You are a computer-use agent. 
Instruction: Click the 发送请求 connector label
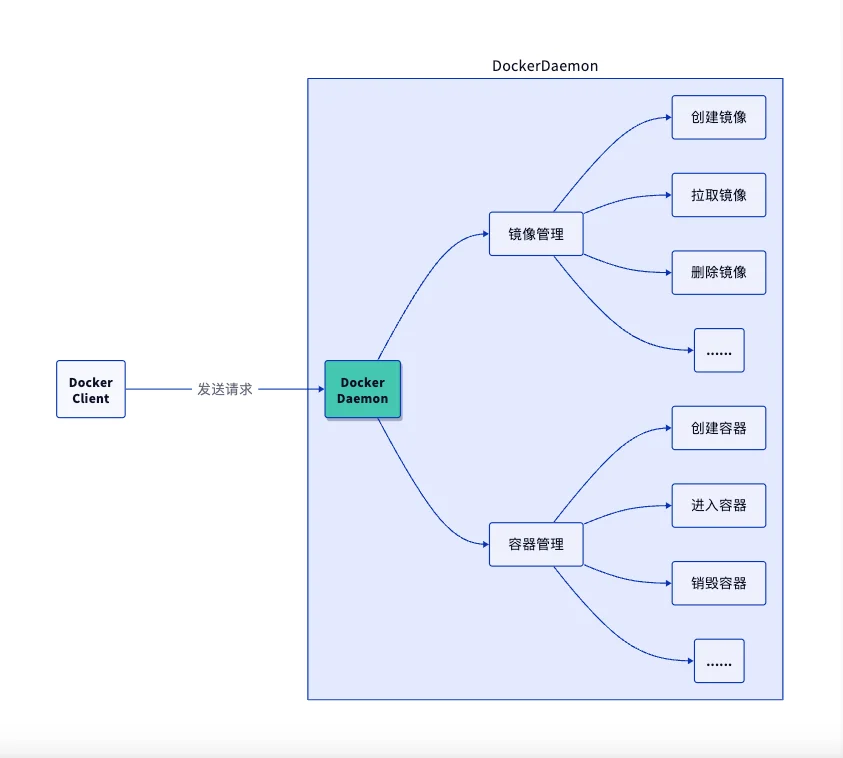[x=225, y=389]
